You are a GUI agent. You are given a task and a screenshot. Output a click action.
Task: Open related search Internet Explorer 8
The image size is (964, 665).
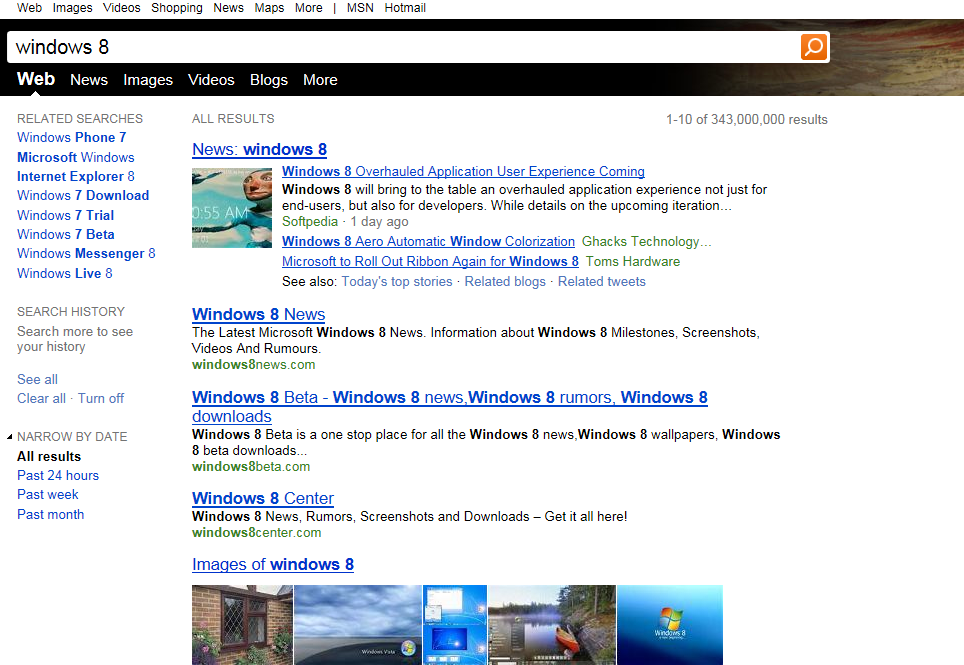click(x=76, y=176)
